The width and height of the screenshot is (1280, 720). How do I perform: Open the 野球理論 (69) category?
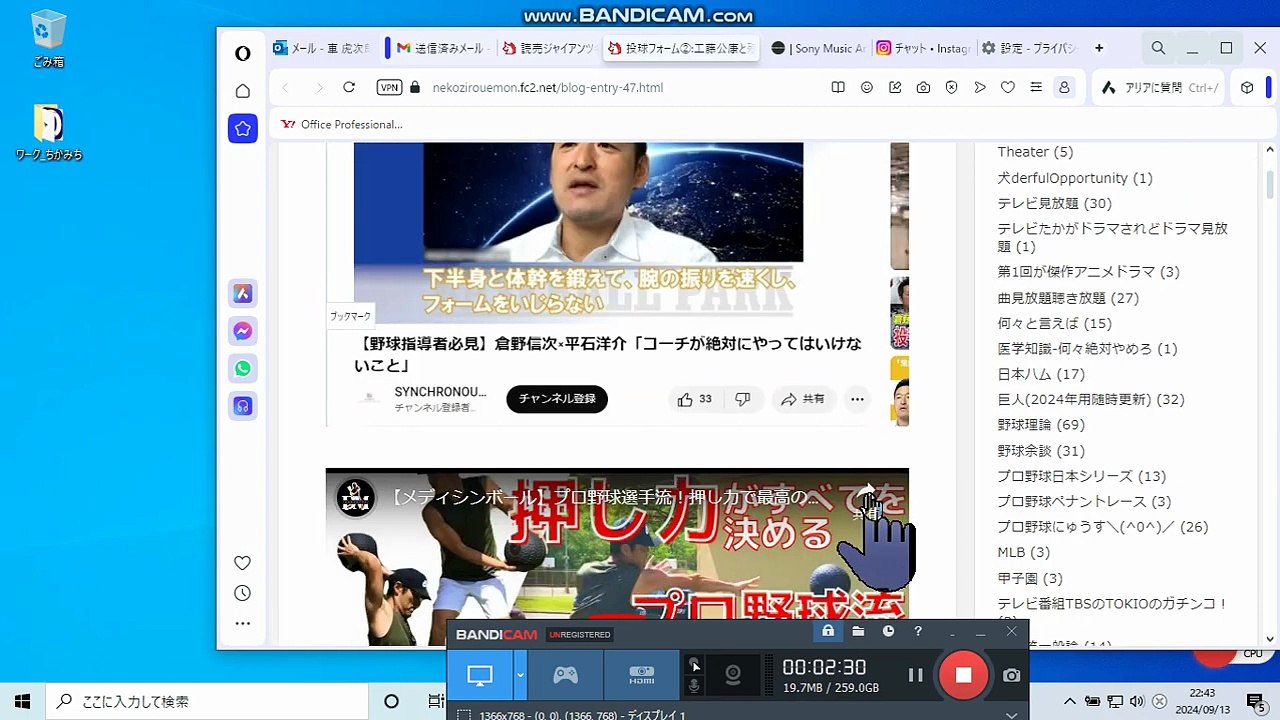point(1041,425)
